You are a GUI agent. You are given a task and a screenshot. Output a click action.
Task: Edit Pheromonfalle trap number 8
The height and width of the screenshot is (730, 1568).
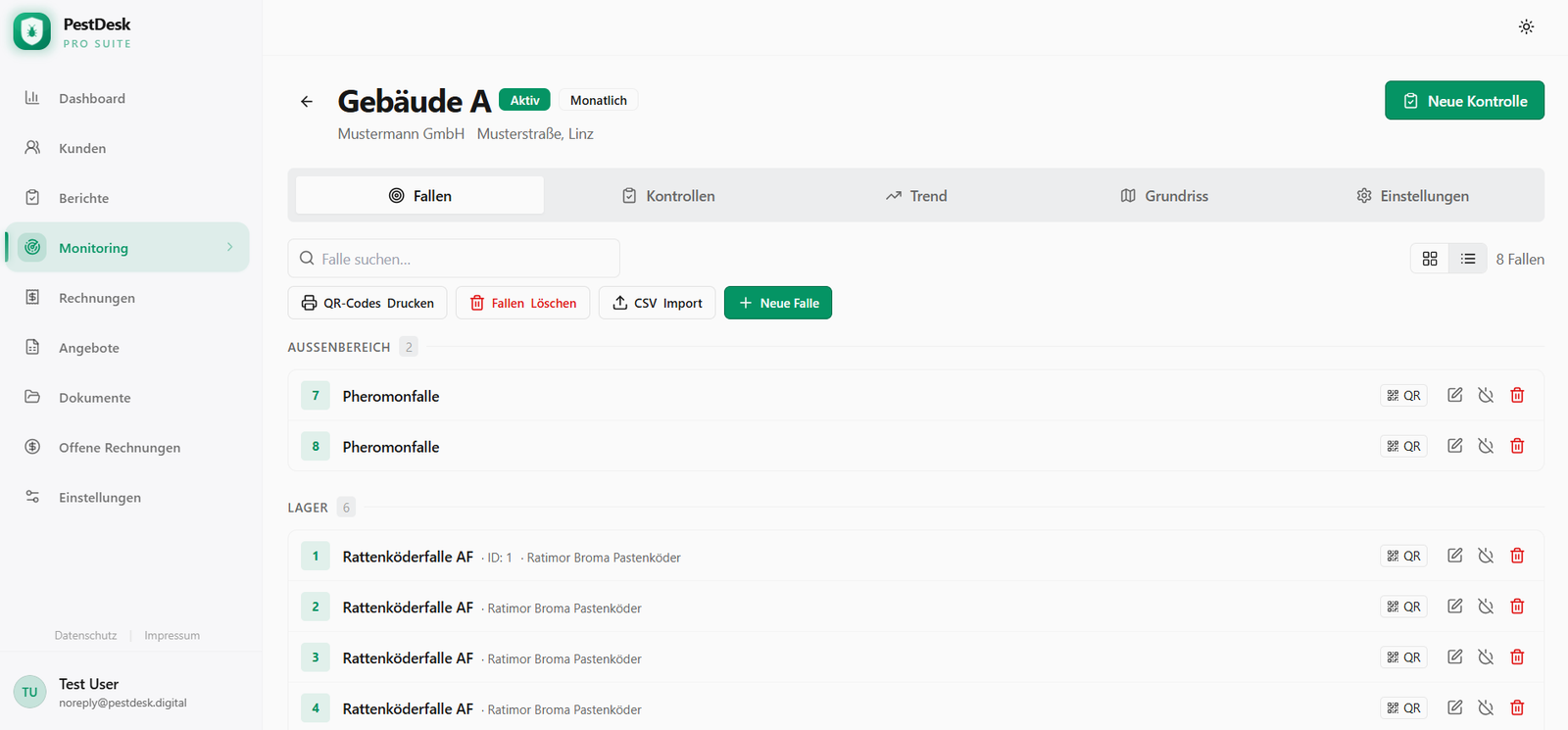click(1455, 446)
